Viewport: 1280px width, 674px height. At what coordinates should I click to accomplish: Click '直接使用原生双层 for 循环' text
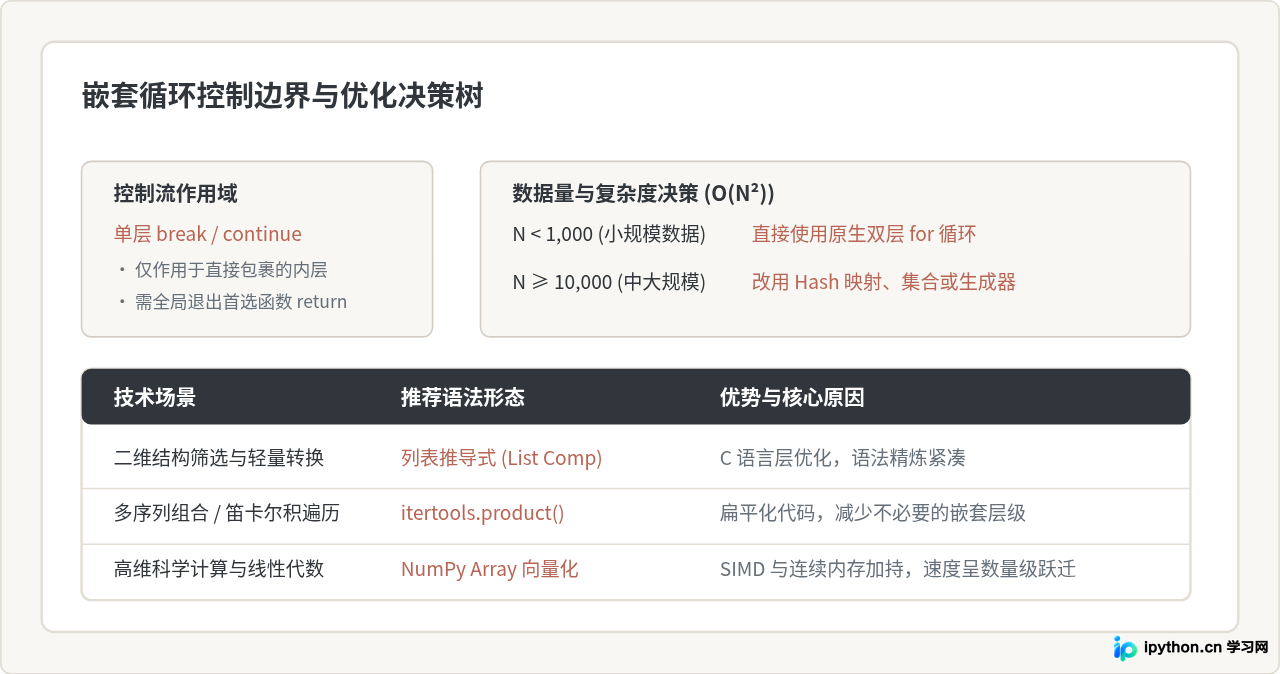864,234
